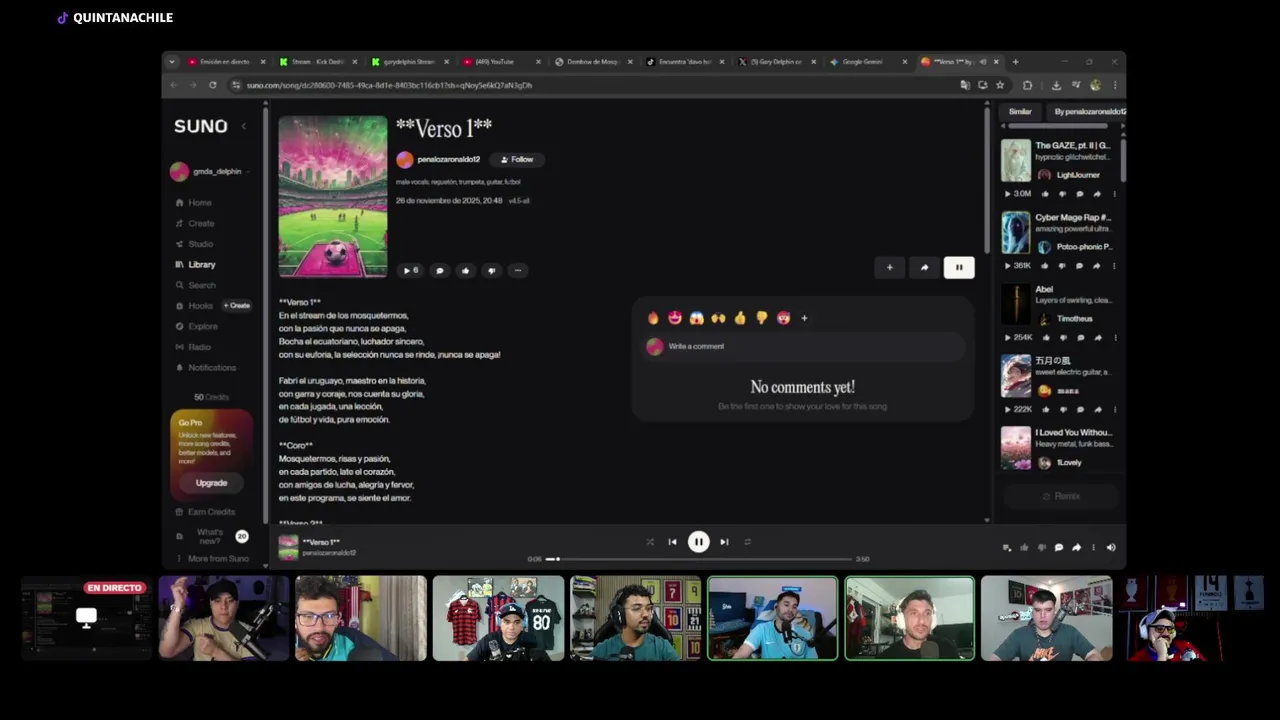This screenshot has width=1280, height=720.
Task: React with the thumbs up emoji
Action: pos(740,318)
